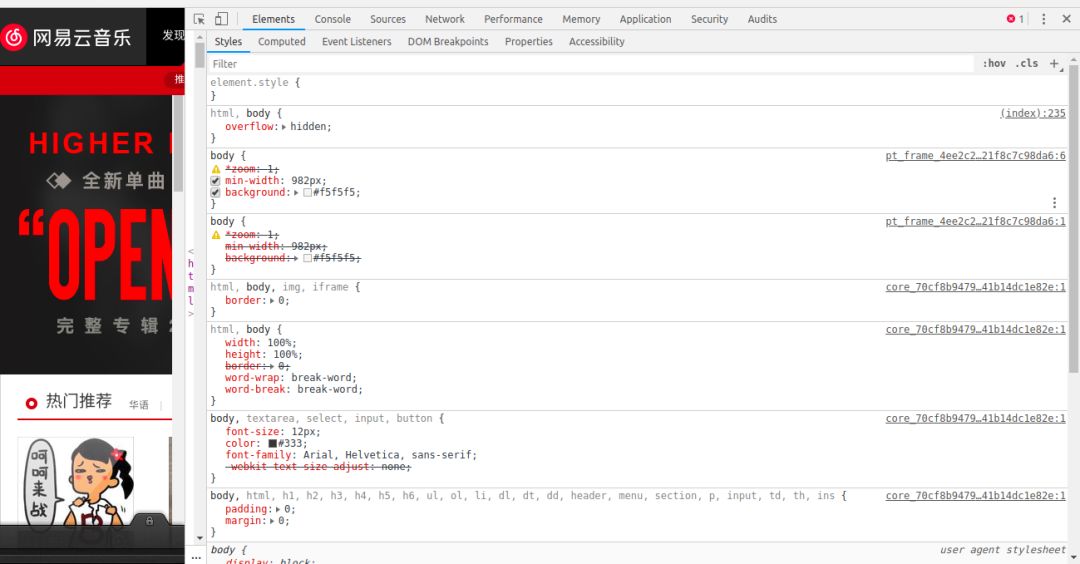
Task: Add new style rule with plus icon
Action: pos(1055,63)
